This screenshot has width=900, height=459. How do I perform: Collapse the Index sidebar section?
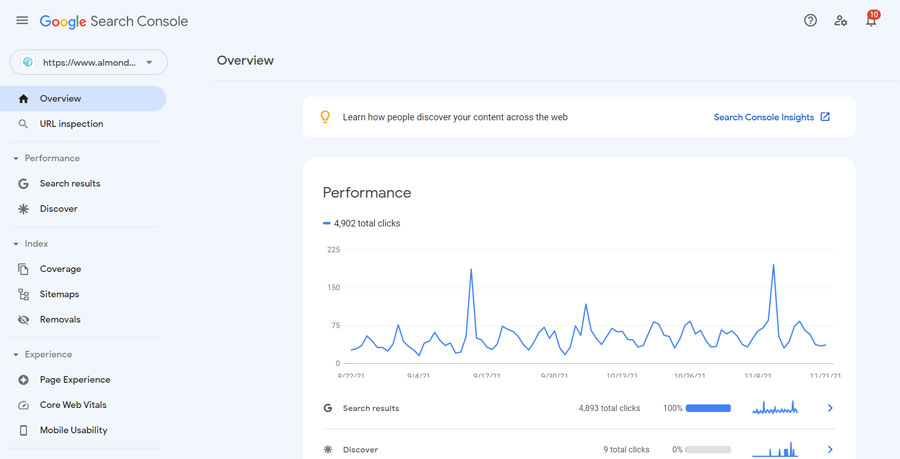(x=16, y=244)
